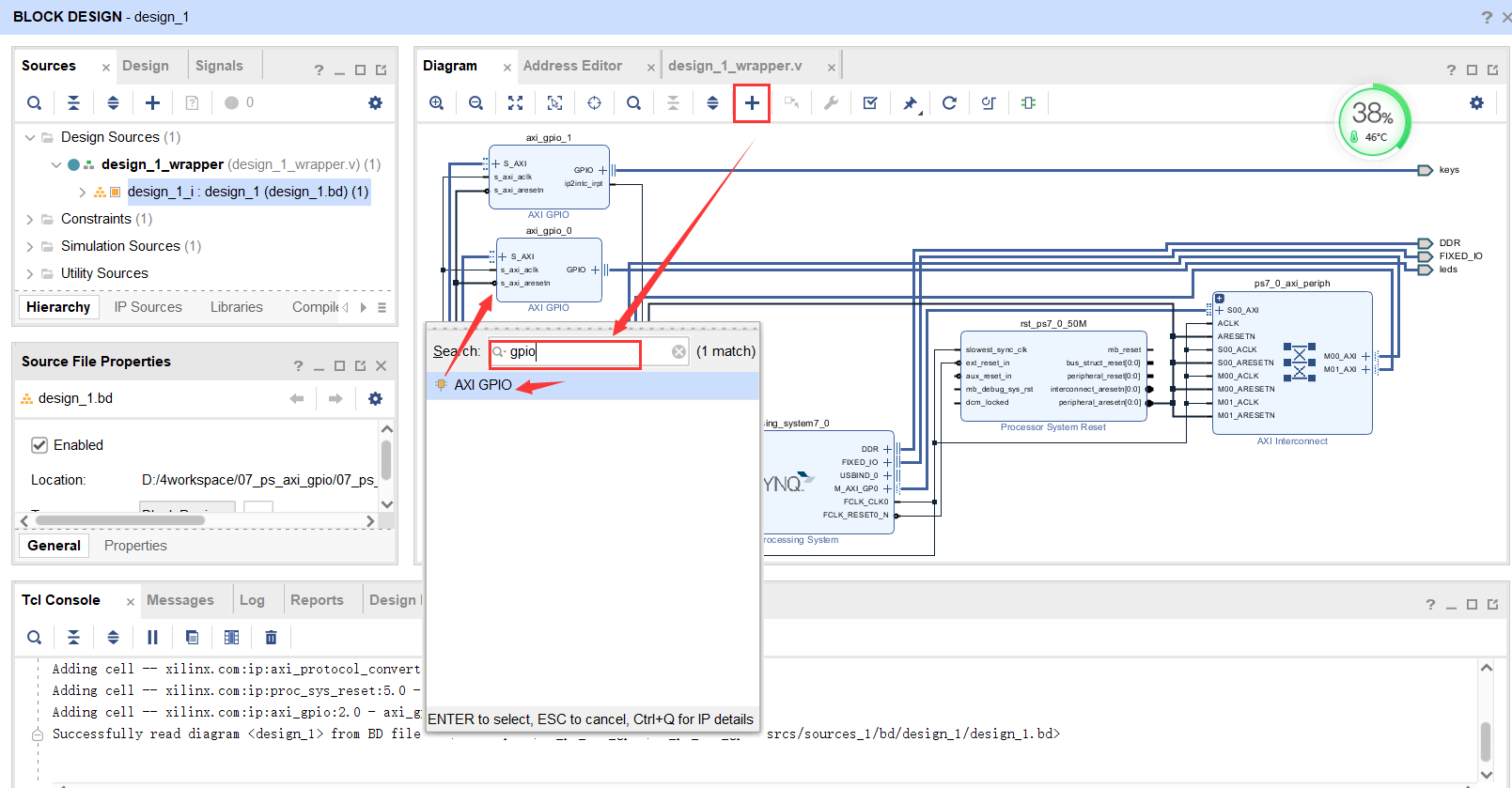
Task: Expand all blocks in the Diagram toolbar
Action: pos(712,103)
